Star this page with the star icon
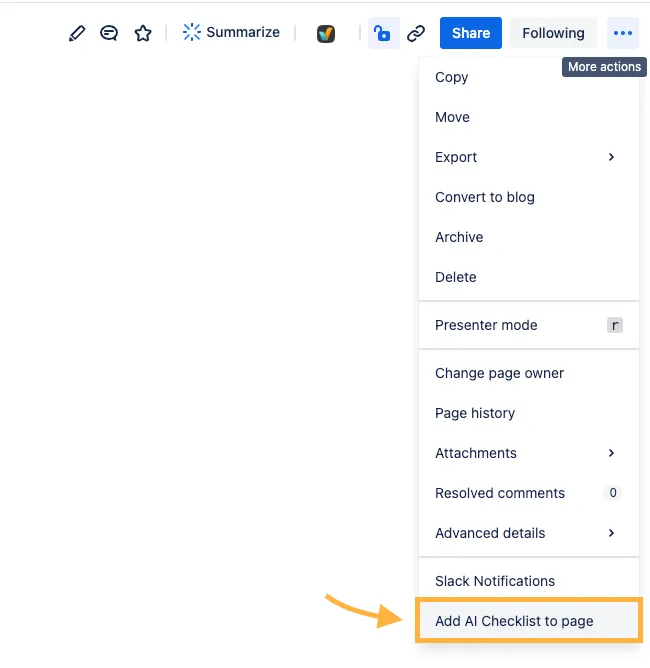 143,33
